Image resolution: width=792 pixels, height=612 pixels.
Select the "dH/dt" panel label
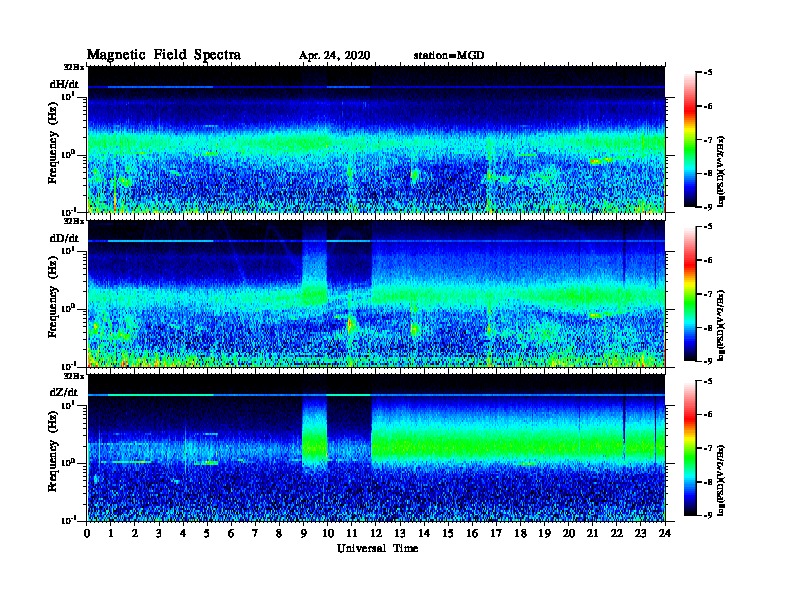click(64, 84)
